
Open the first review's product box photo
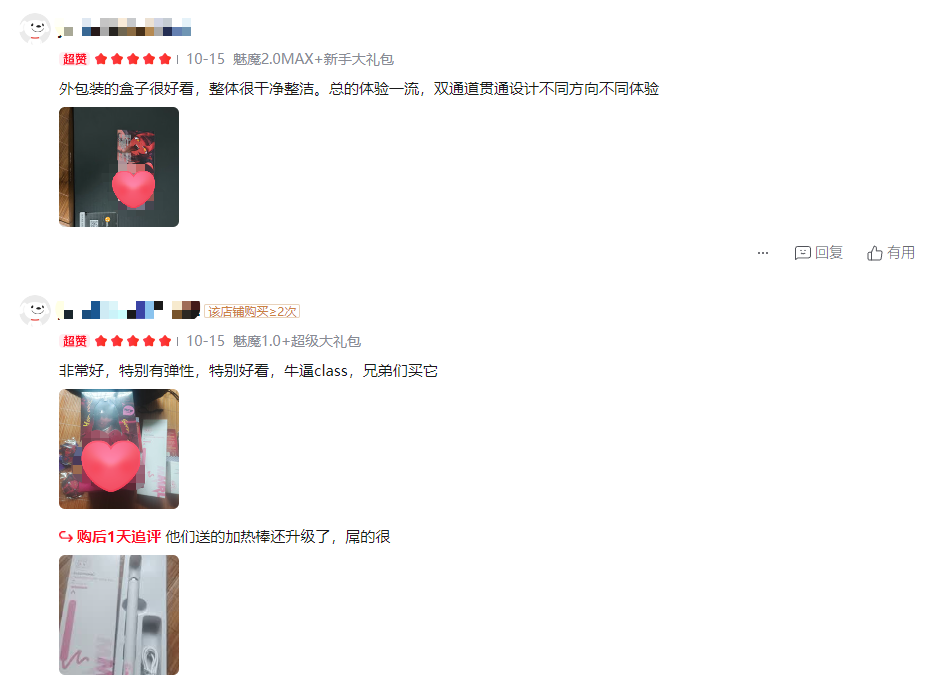(x=119, y=167)
